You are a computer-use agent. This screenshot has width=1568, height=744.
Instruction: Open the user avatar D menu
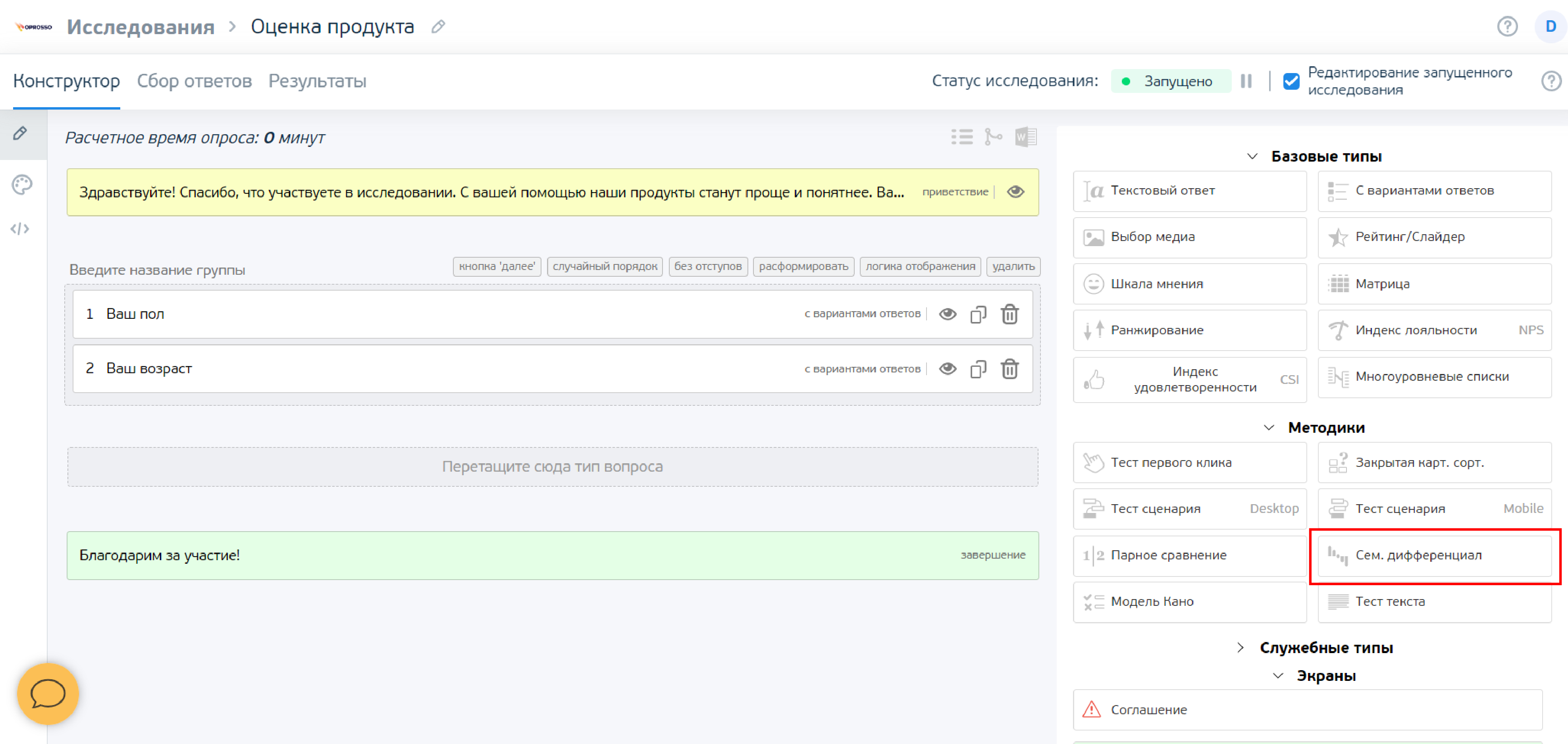pos(1551,27)
